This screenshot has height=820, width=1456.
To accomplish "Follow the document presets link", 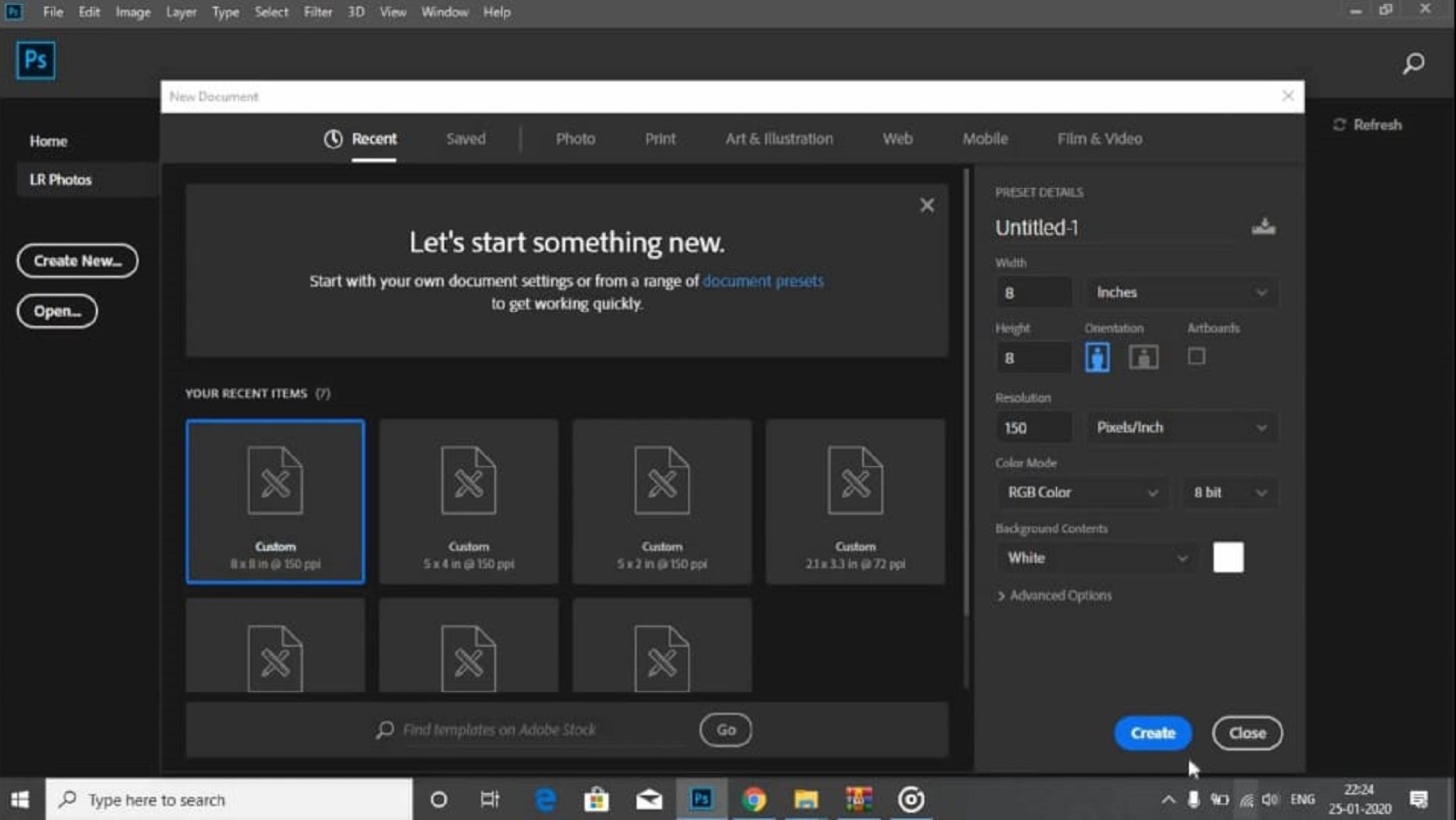I will tap(763, 281).
